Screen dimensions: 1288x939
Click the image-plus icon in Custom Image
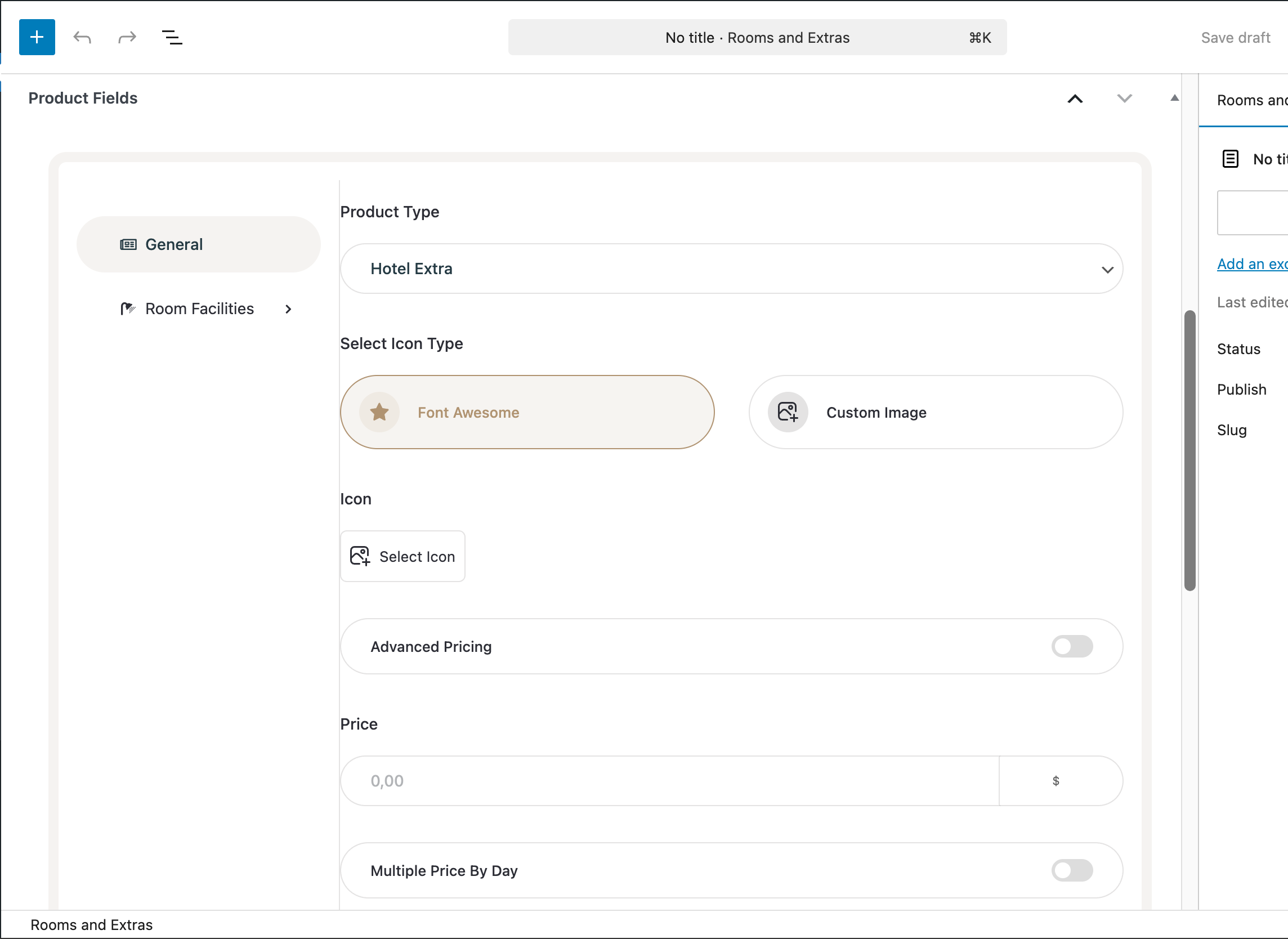(x=787, y=412)
